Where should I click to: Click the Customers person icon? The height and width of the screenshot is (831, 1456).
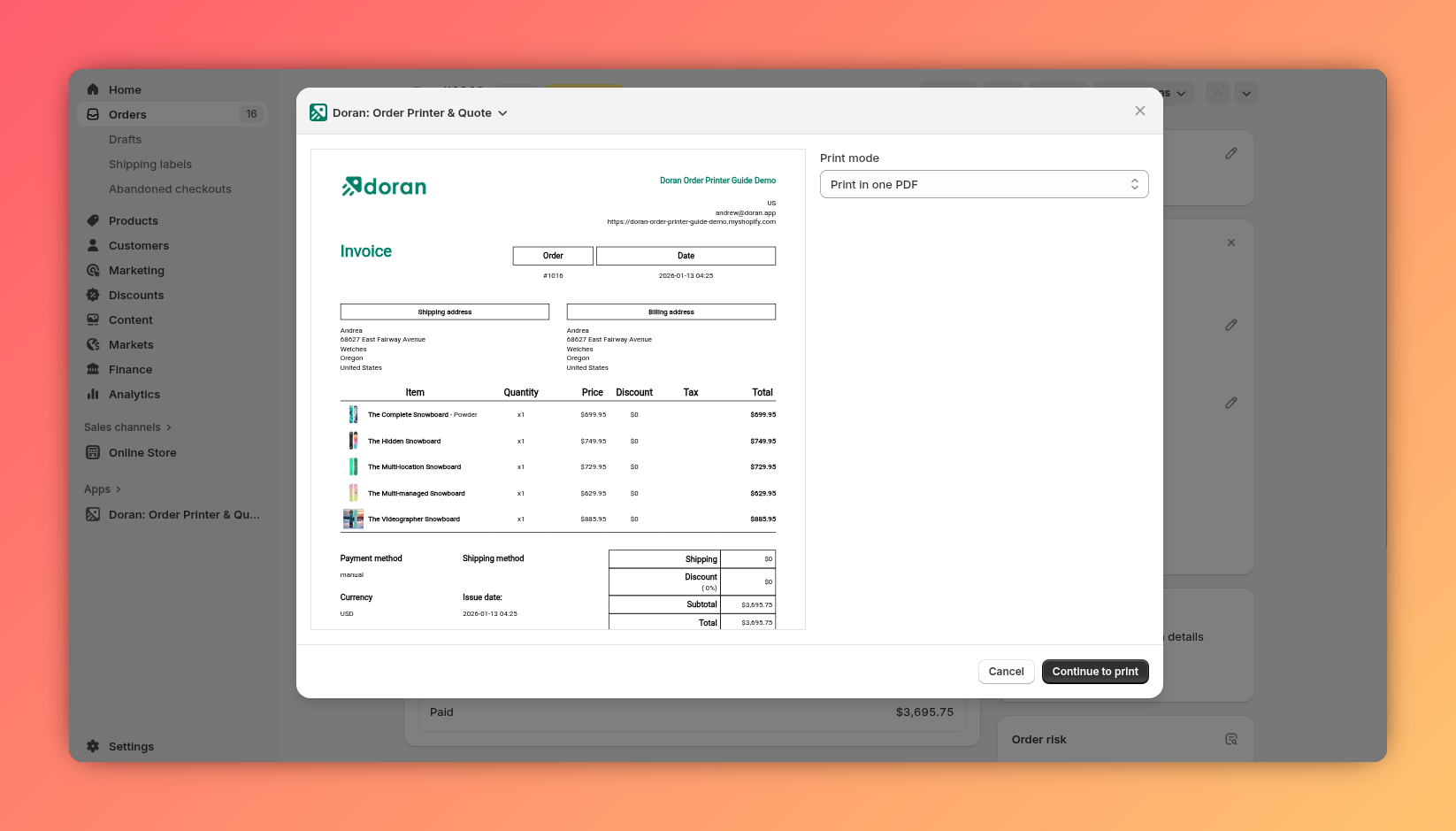pyautogui.click(x=93, y=245)
